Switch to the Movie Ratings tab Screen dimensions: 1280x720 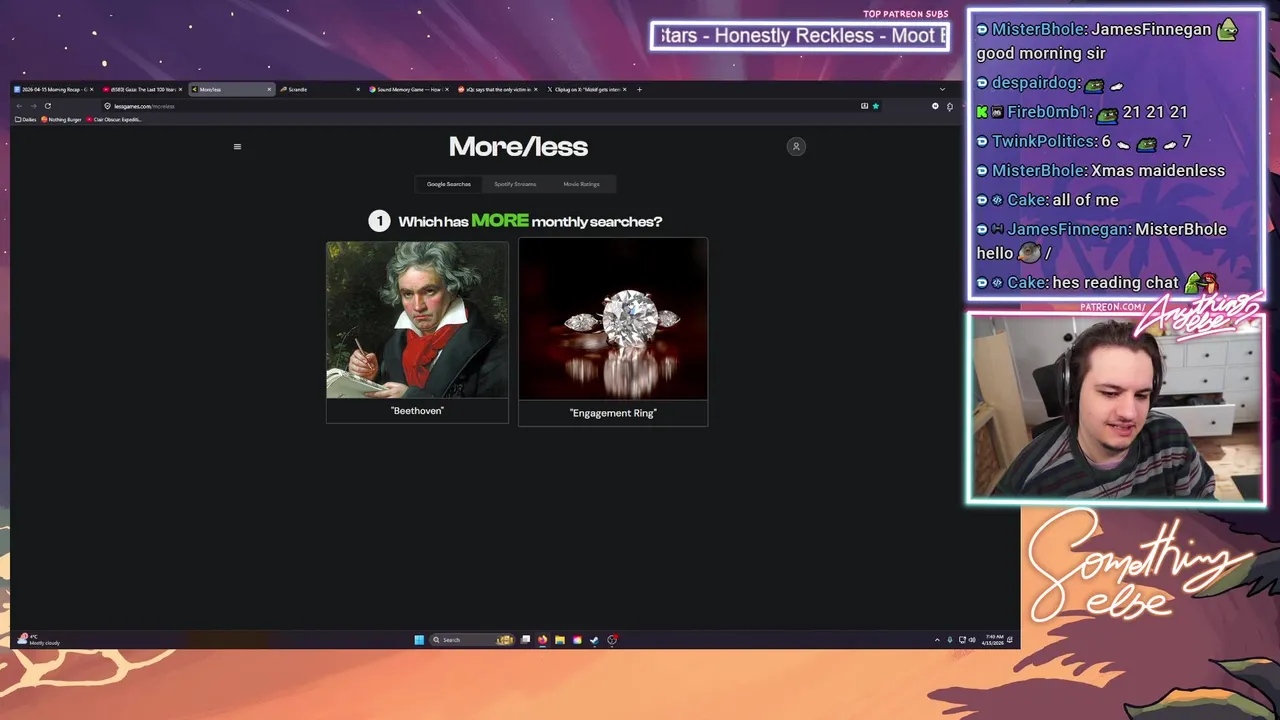click(581, 184)
